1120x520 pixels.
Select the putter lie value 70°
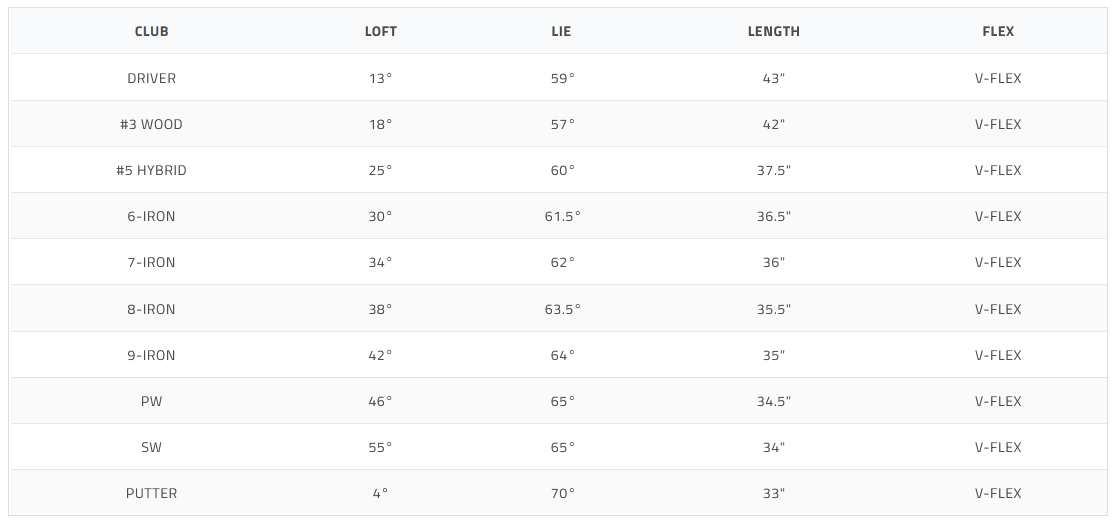pos(561,493)
